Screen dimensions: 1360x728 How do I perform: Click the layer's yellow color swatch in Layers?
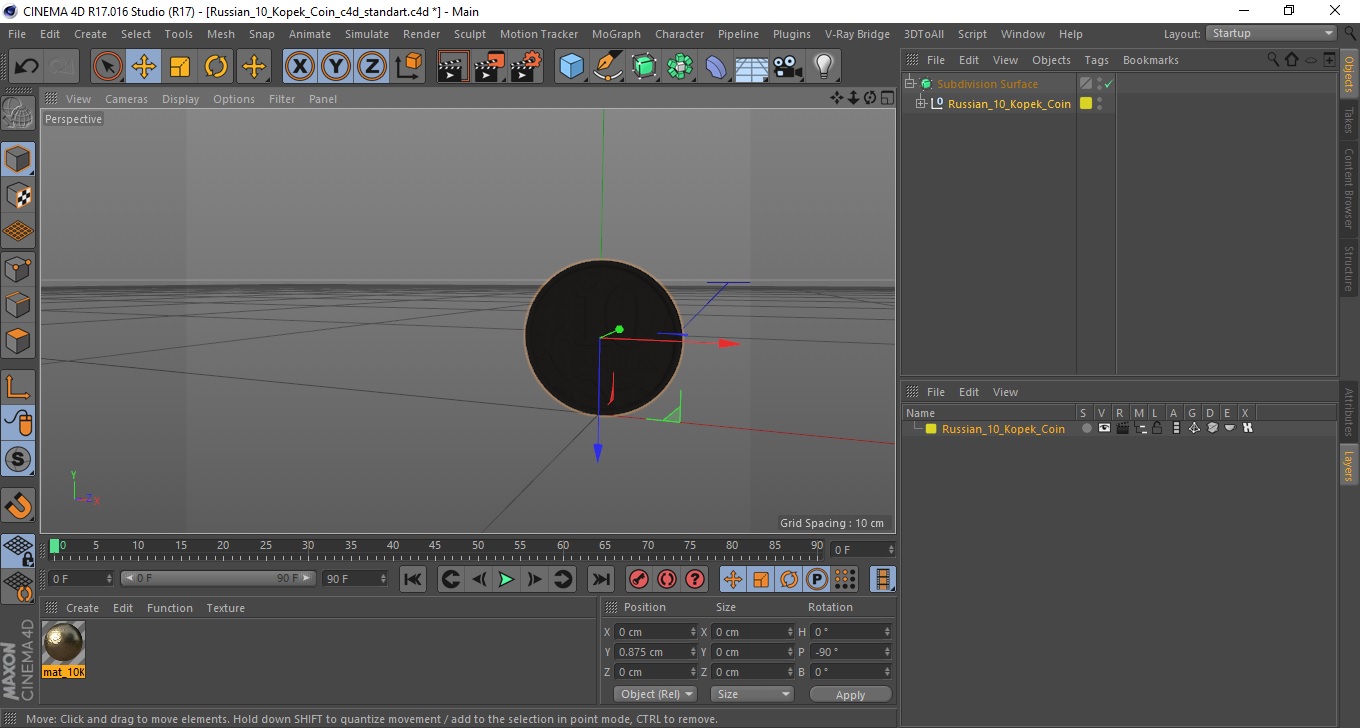(x=931, y=429)
